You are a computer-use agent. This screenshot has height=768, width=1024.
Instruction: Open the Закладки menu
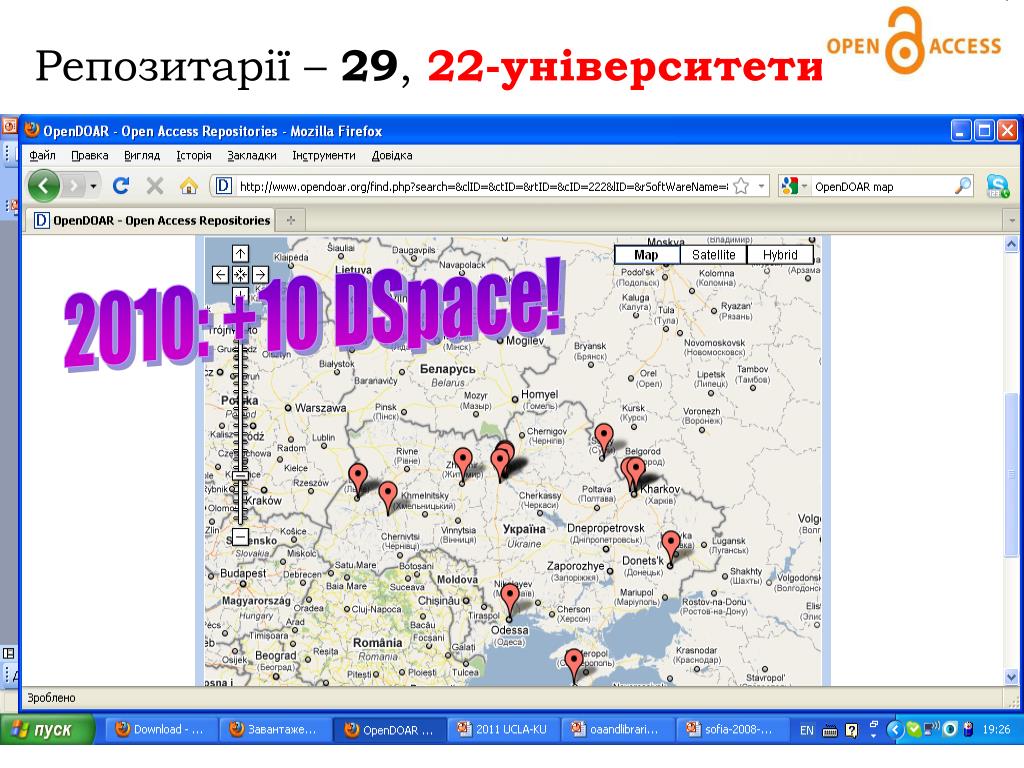pyautogui.click(x=252, y=155)
